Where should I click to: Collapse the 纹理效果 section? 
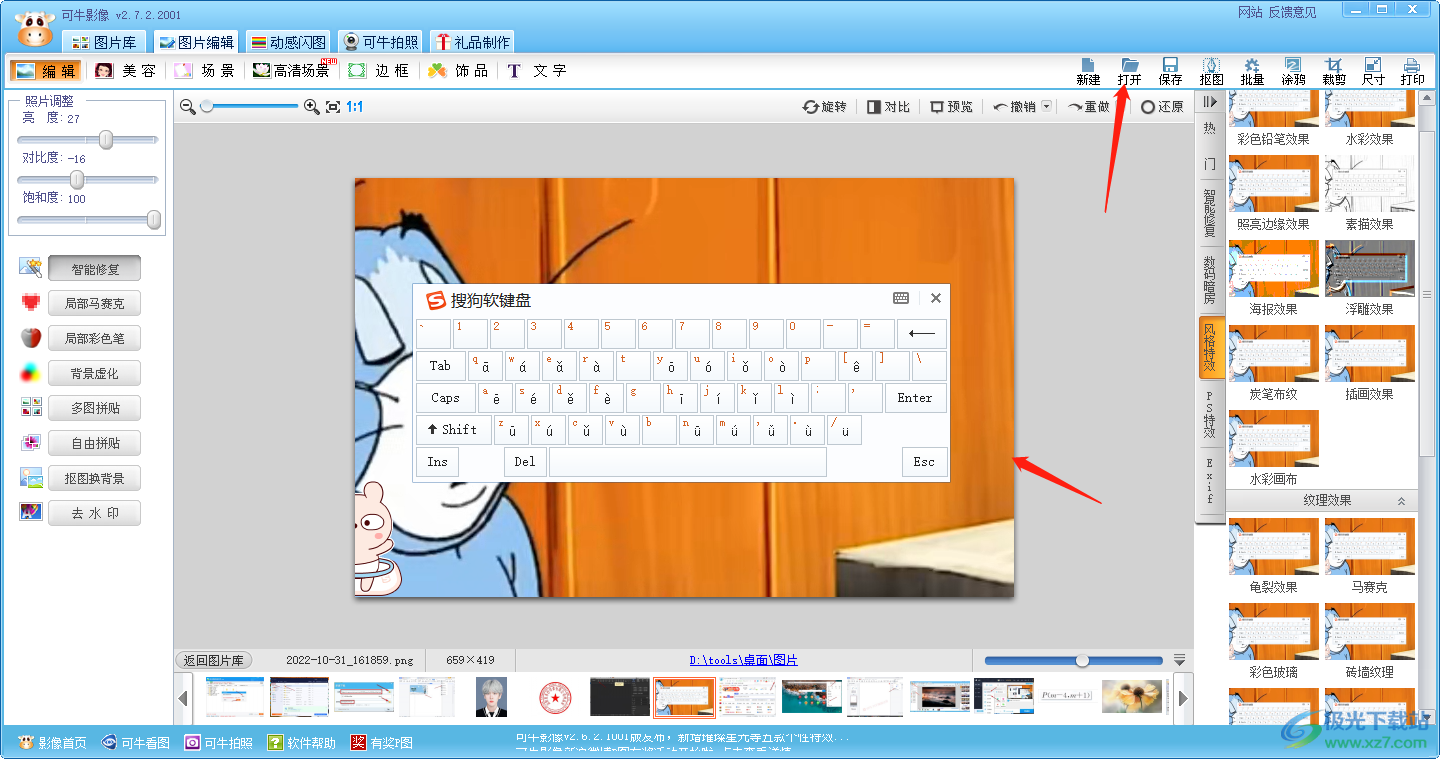[1401, 501]
